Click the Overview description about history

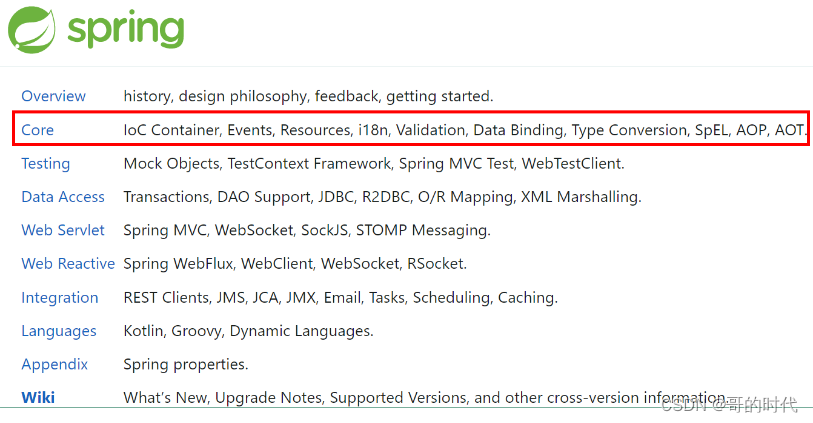(308, 96)
